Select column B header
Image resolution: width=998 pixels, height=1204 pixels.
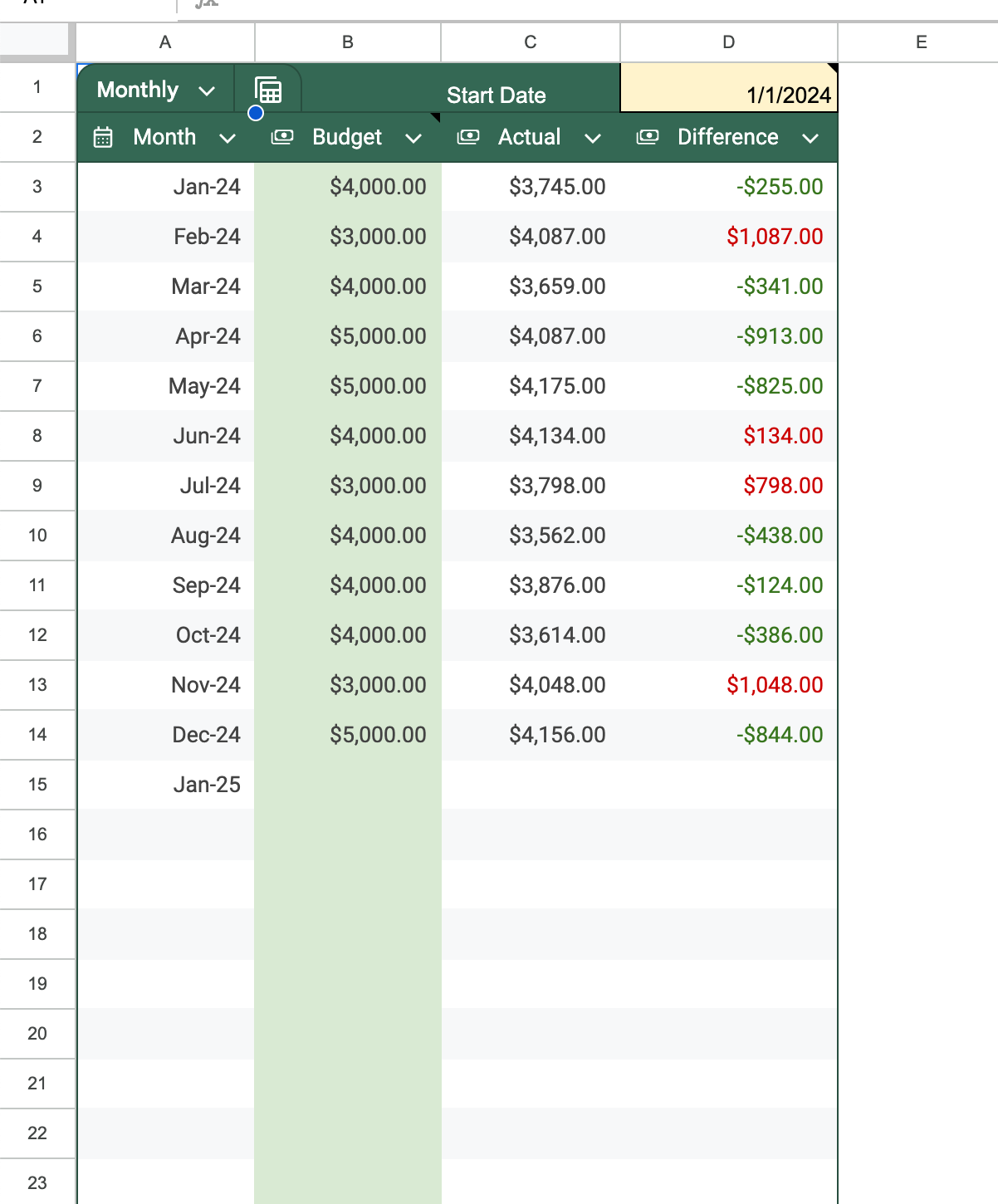(347, 42)
